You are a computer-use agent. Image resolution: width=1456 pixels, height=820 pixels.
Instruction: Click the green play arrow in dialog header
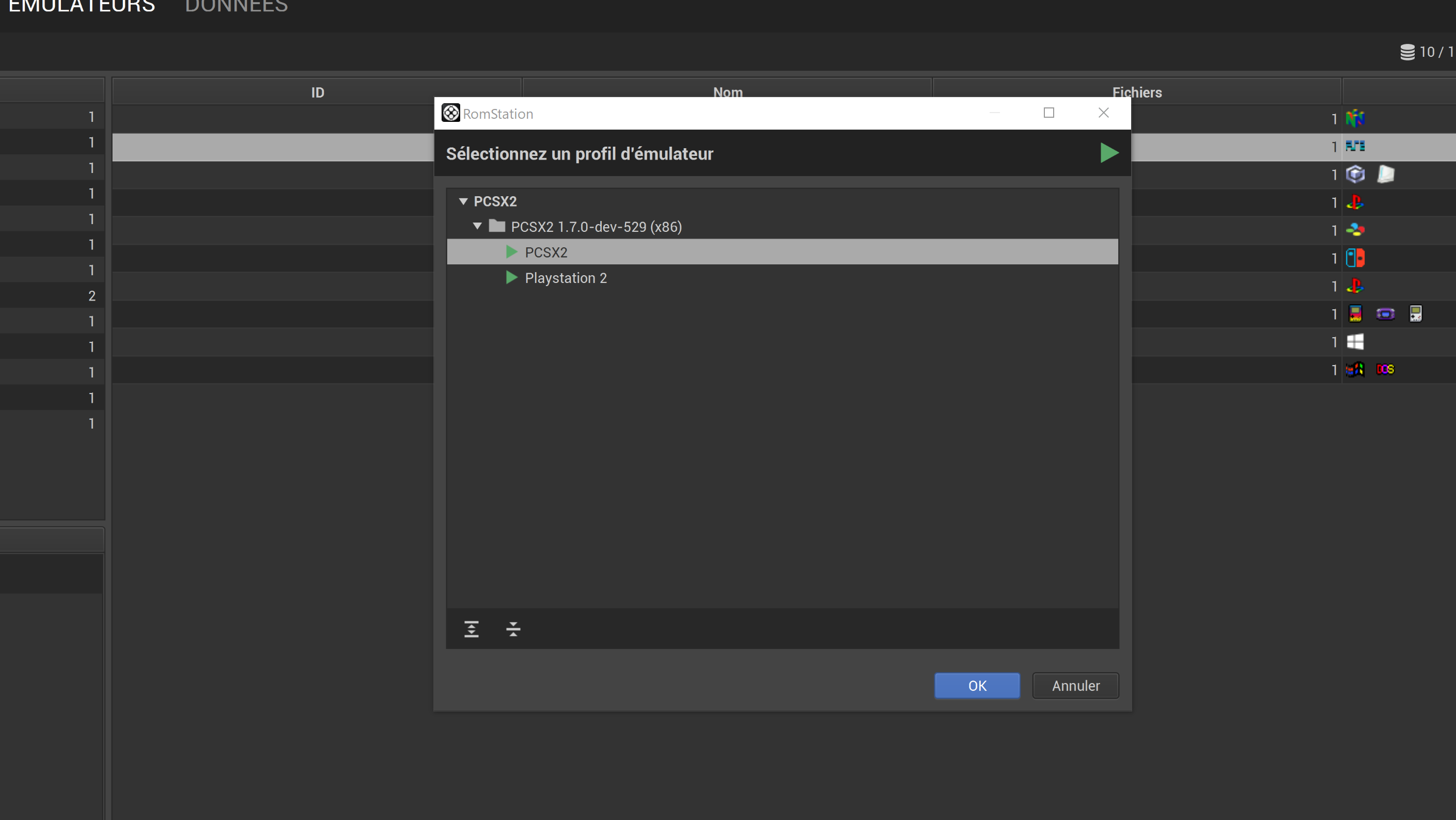click(1109, 152)
